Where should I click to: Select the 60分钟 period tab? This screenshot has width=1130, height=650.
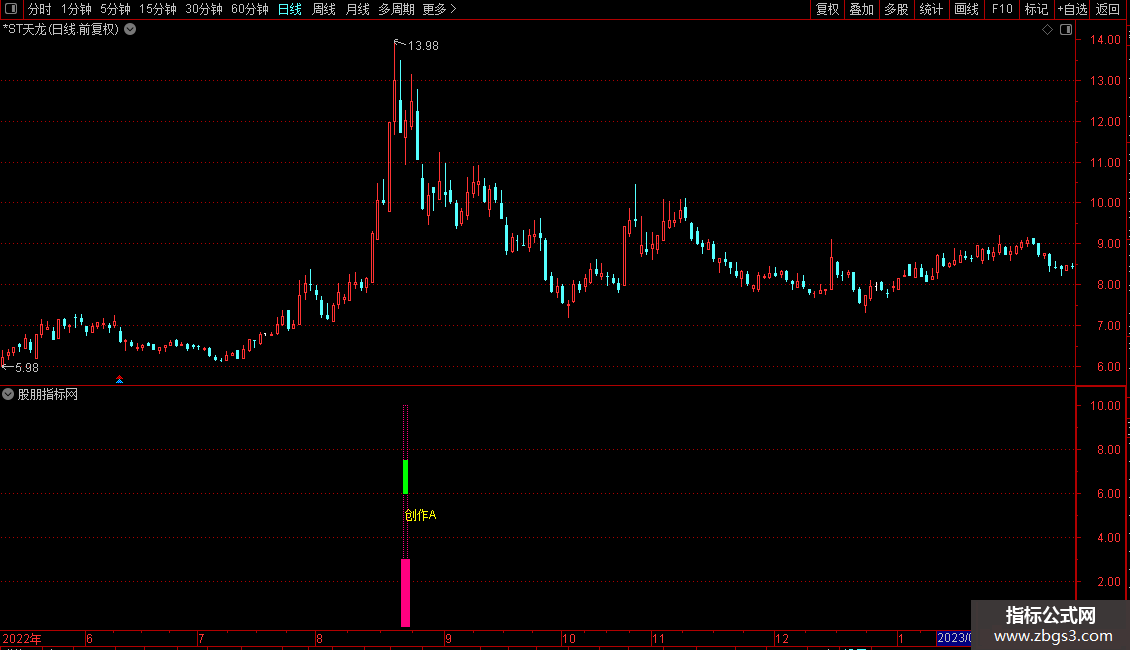[250, 9]
